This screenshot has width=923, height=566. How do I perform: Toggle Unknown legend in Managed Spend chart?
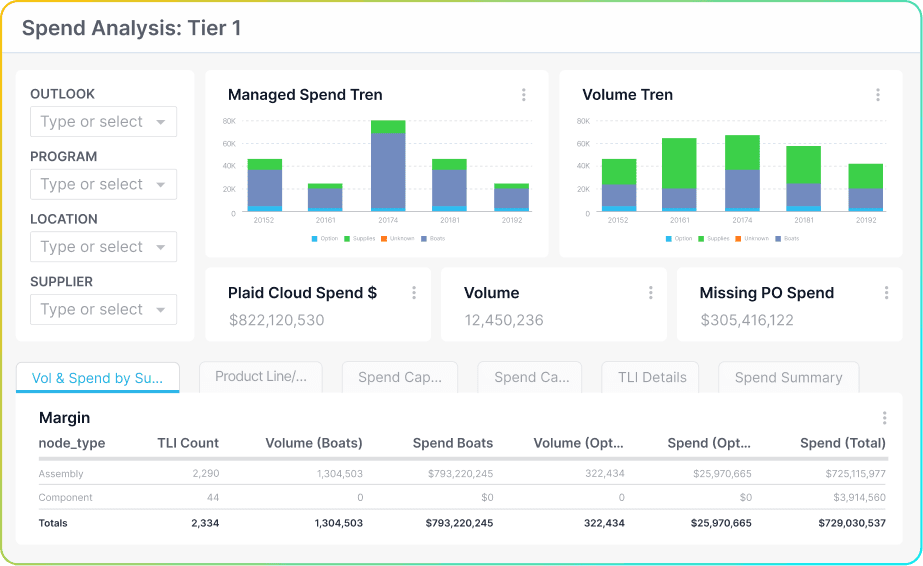pyautogui.click(x=398, y=238)
